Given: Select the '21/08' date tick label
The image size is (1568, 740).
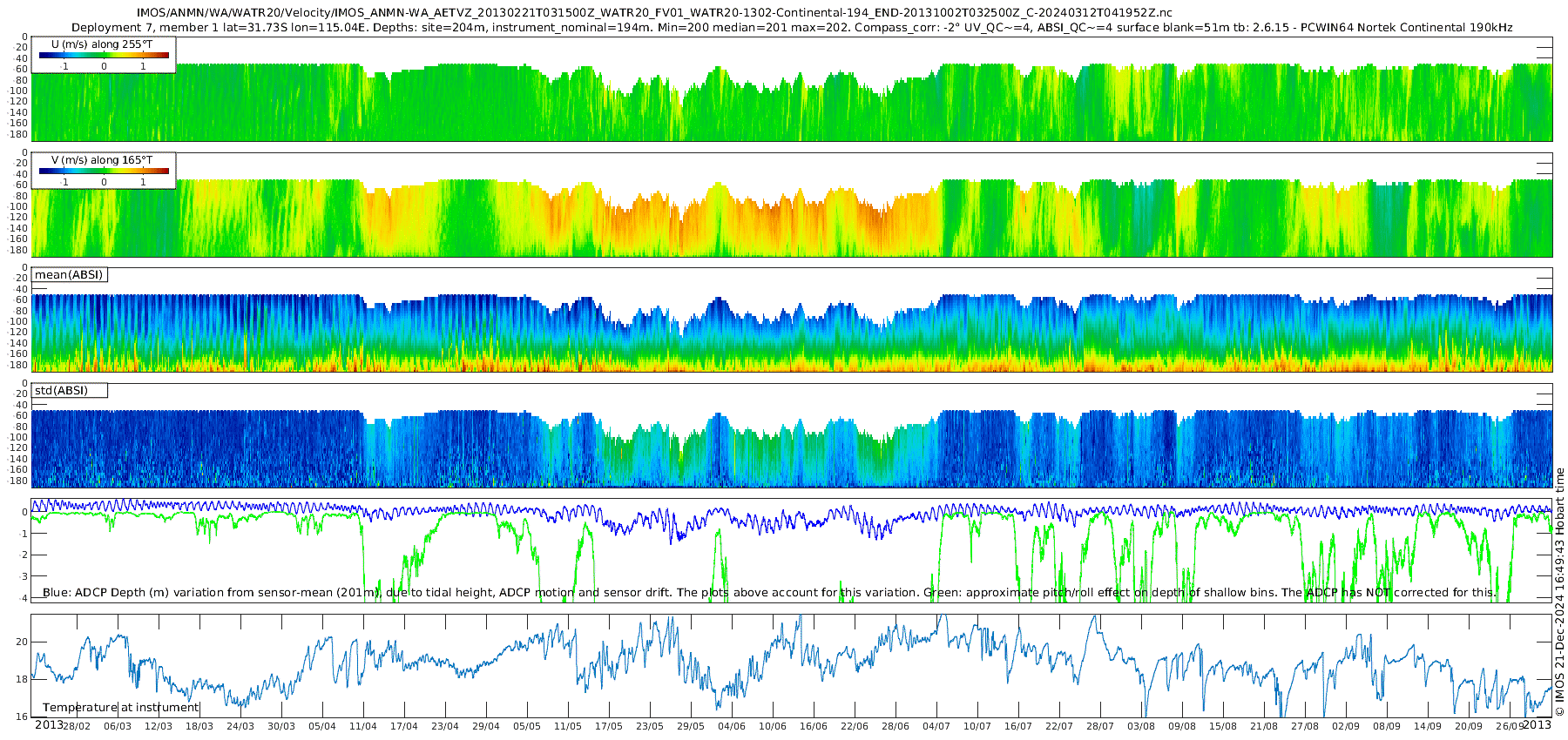Looking at the screenshot, I should tap(1264, 726).
